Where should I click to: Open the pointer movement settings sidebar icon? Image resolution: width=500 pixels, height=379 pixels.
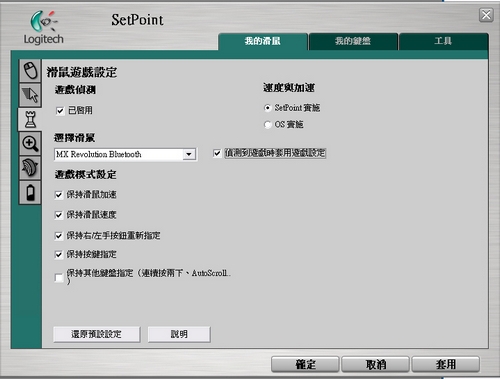[x=30, y=95]
